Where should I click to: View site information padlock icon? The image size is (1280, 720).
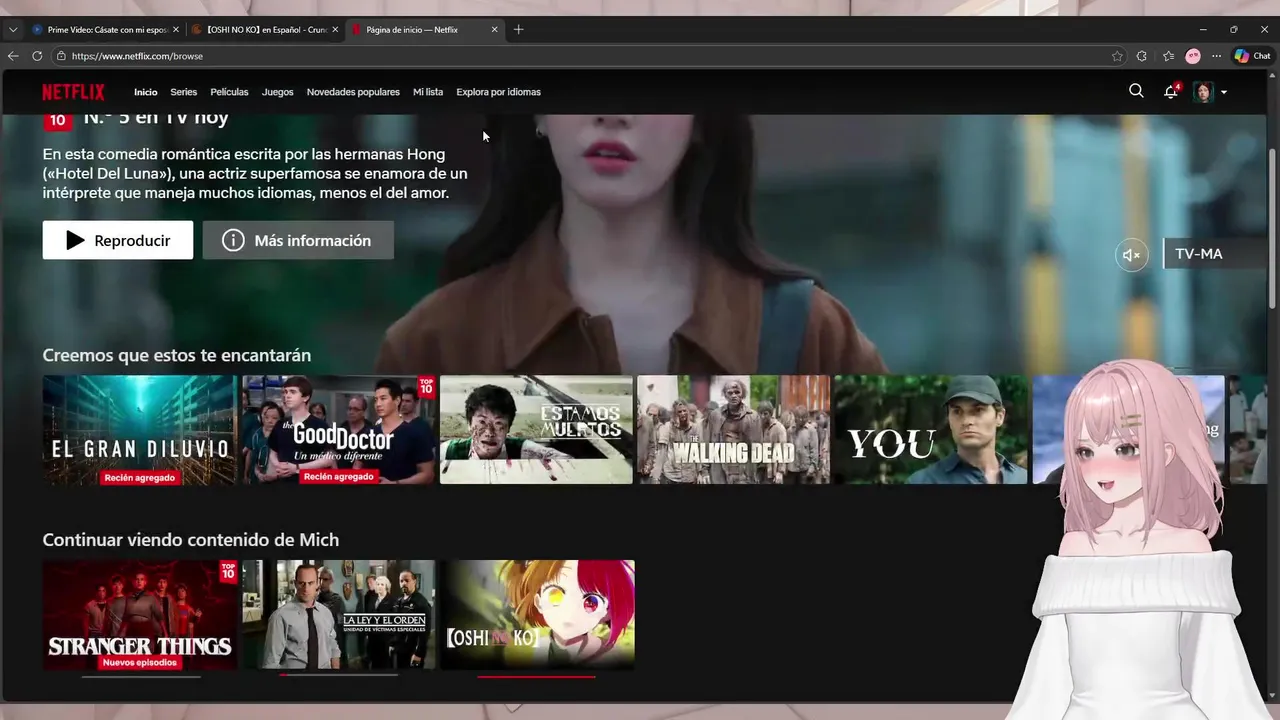[61, 57]
